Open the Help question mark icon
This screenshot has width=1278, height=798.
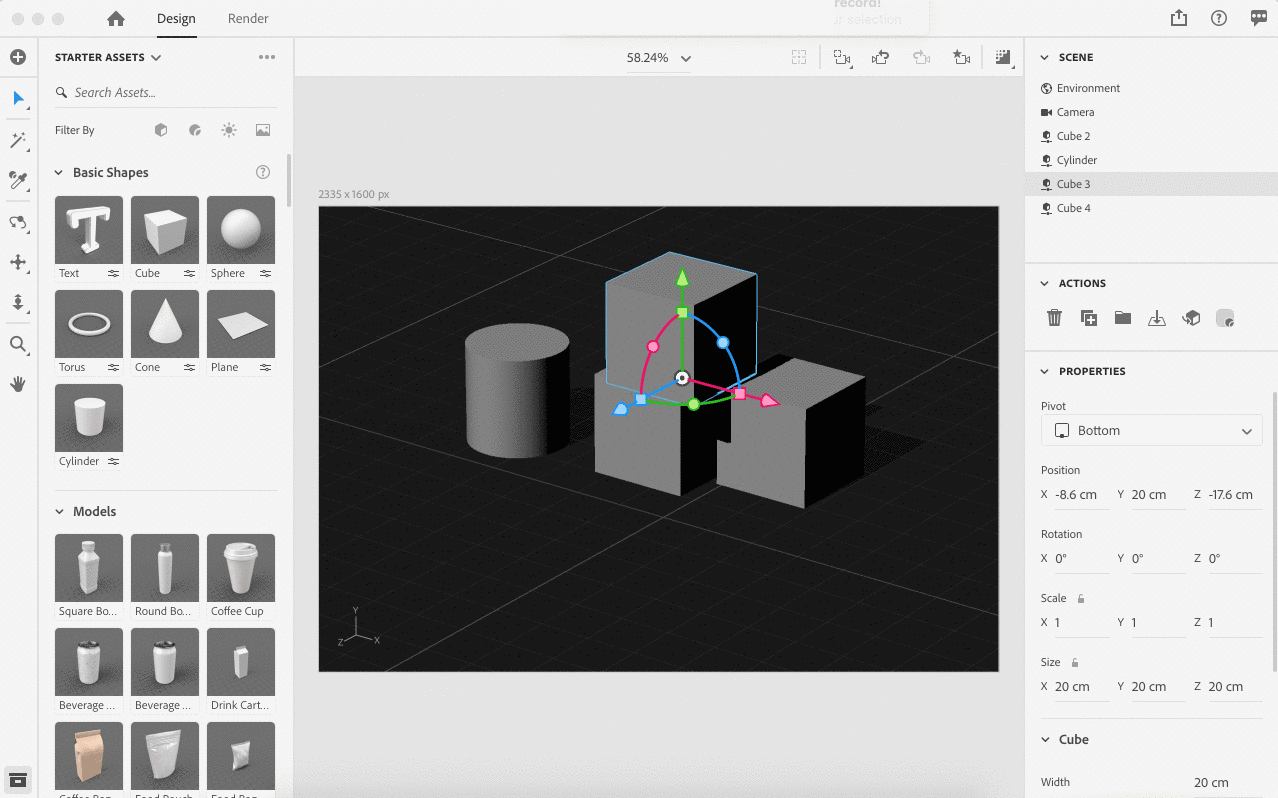(x=1219, y=18)
